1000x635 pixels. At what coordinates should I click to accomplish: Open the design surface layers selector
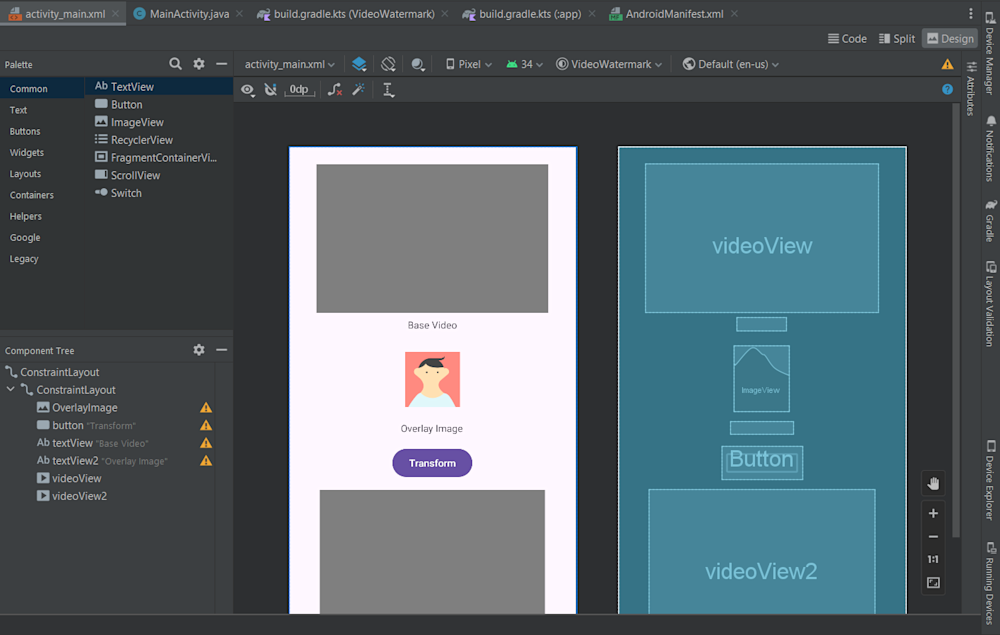coord(359,64)
